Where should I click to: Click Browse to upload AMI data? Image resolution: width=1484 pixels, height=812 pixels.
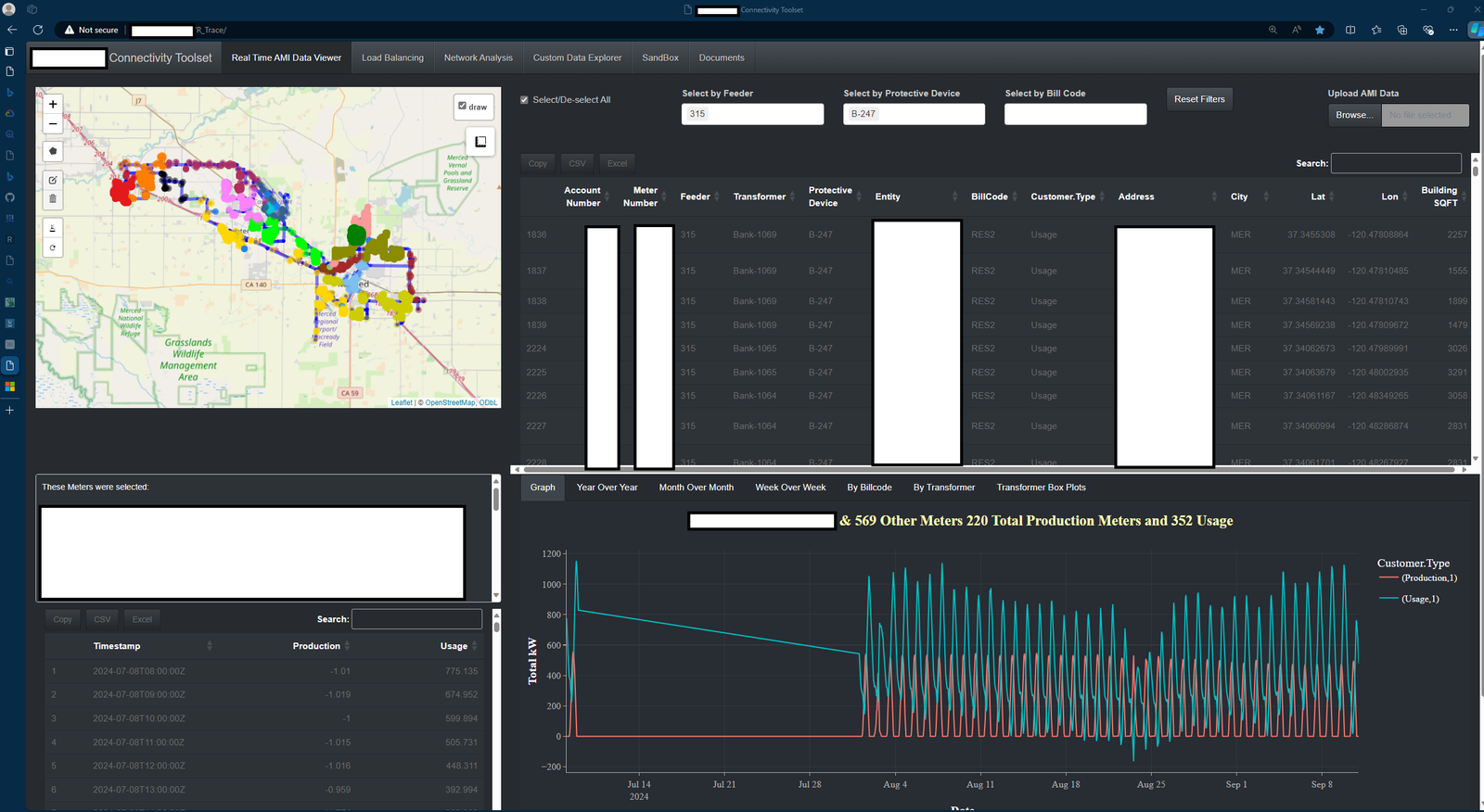(1354, 115)
